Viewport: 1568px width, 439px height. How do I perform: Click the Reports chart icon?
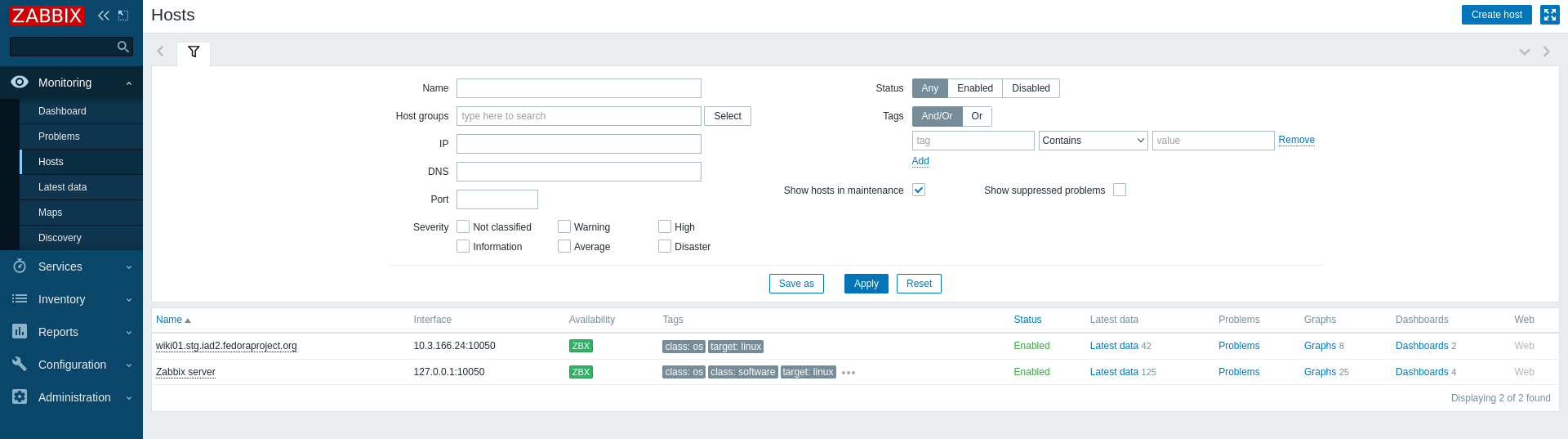20,331
